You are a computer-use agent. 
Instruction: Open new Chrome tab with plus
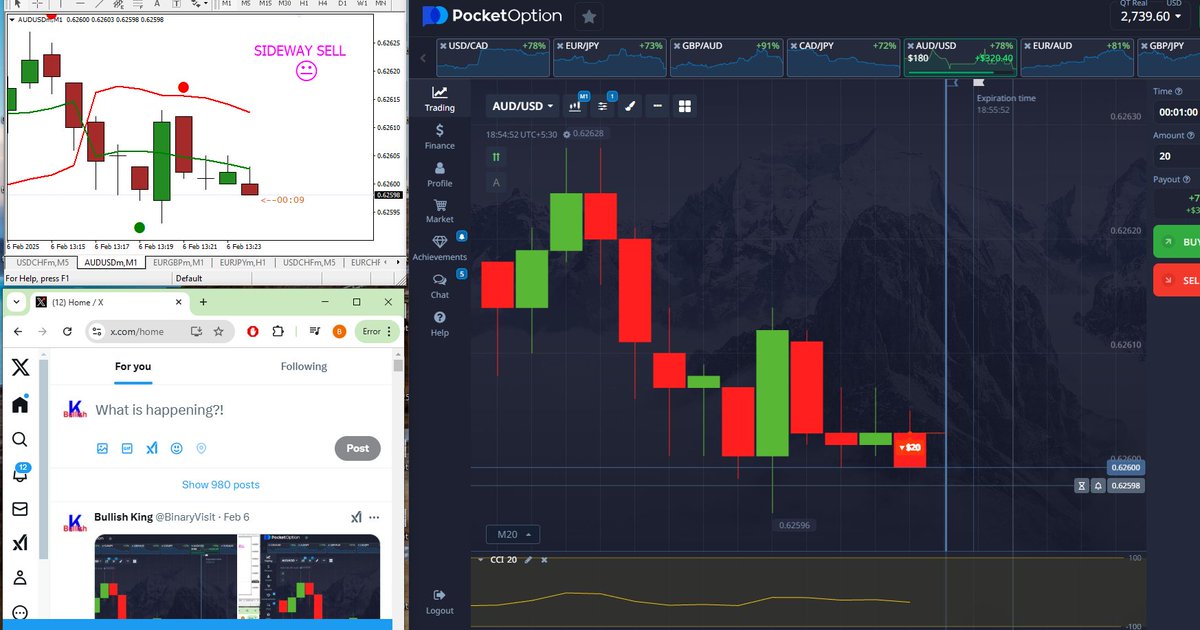(x=203, y=302)
